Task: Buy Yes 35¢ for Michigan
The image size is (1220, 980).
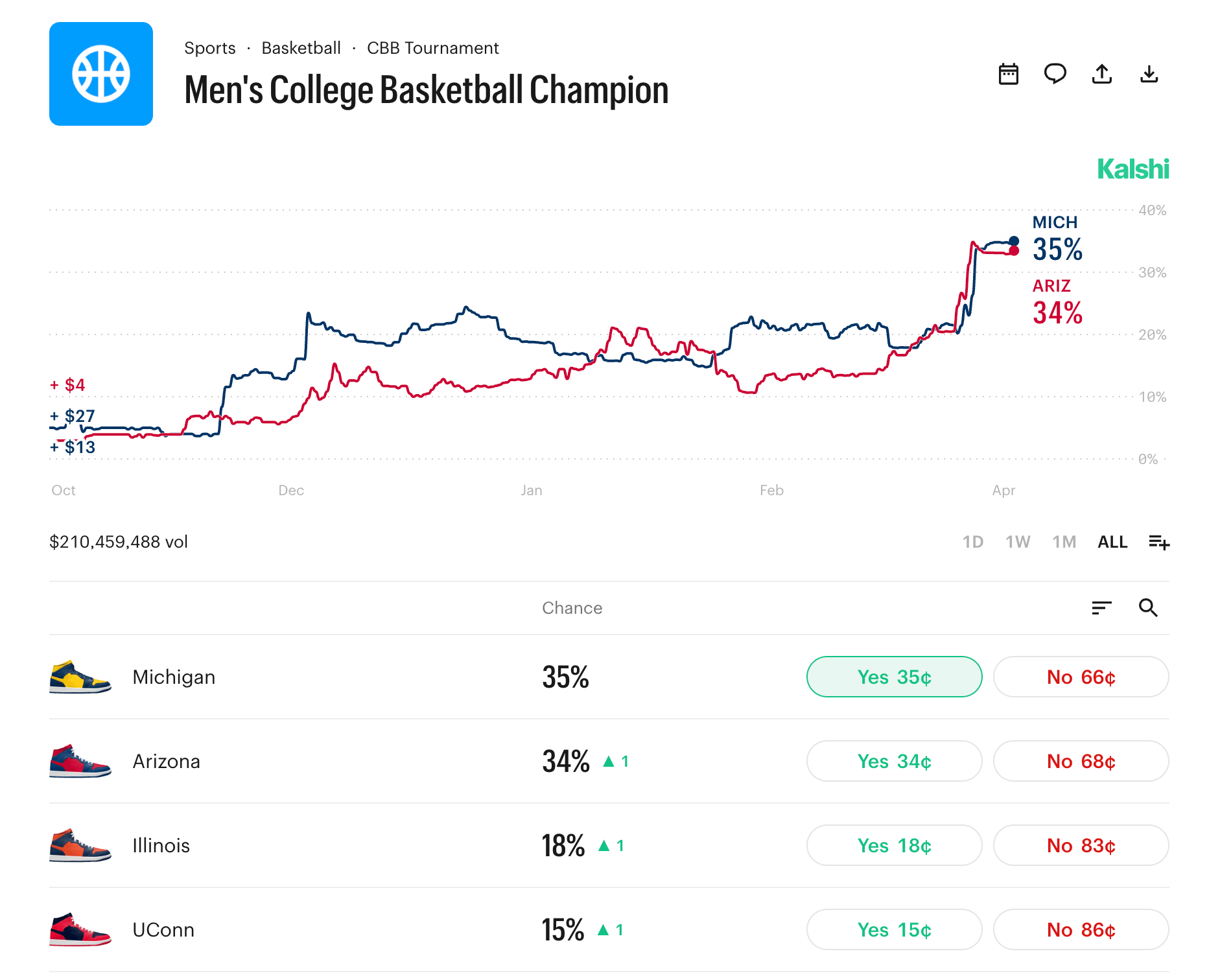Action: (894, 677)
